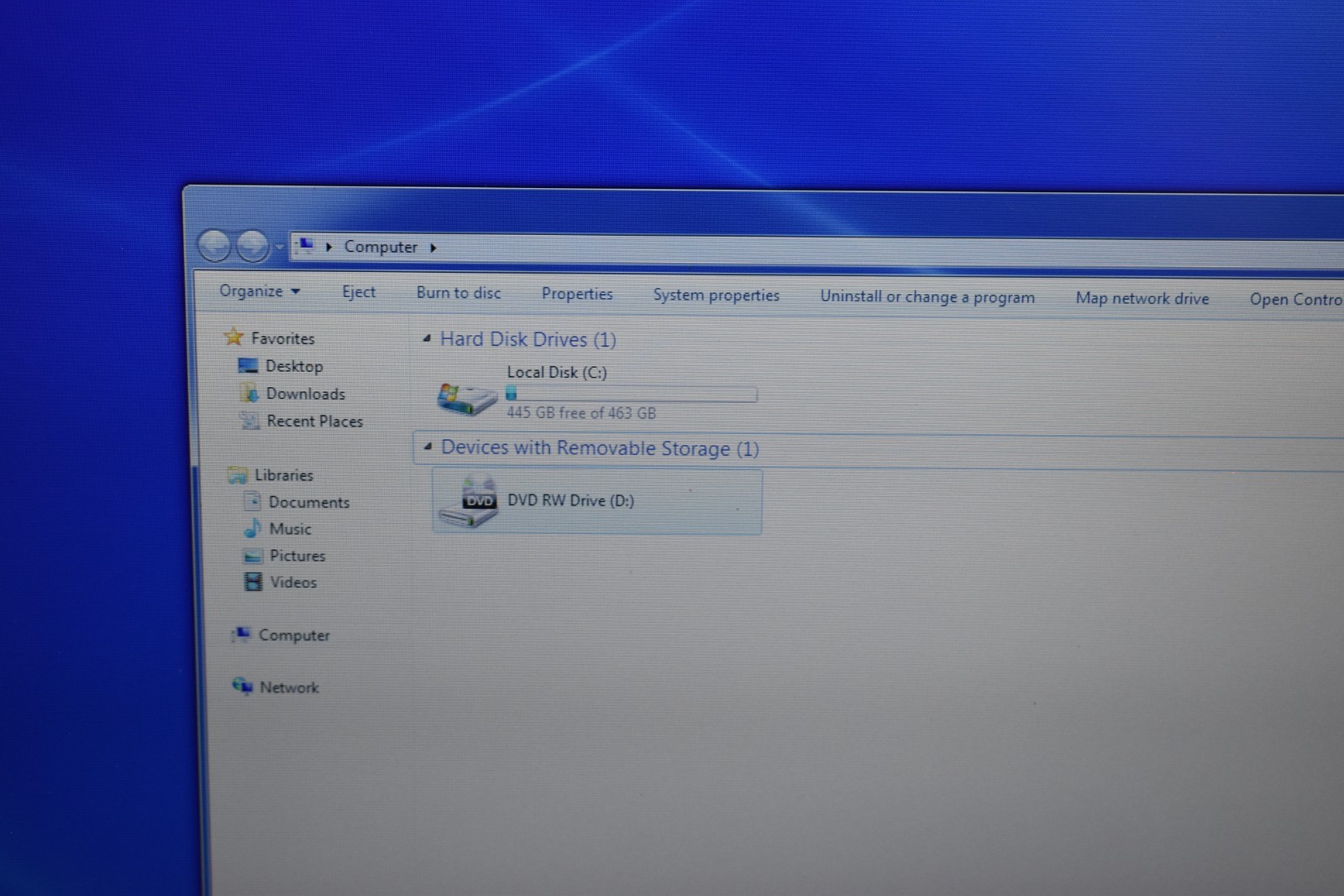Open the recent pages dropdown arrow
1344x896 pixels.
pyautogui.click(x=280, y=248)
